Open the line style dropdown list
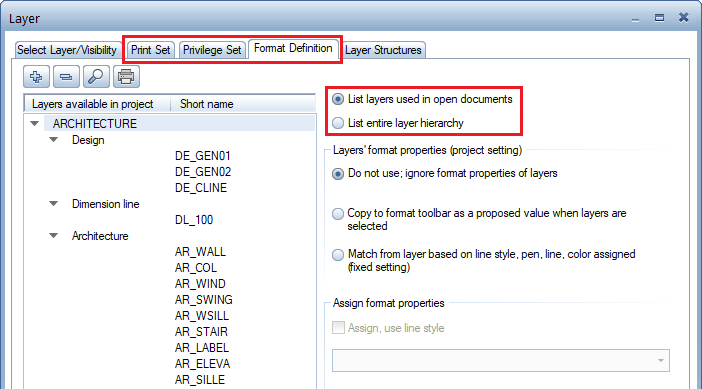This screenshot has width=702, height=389. click(x=661, y=360)
